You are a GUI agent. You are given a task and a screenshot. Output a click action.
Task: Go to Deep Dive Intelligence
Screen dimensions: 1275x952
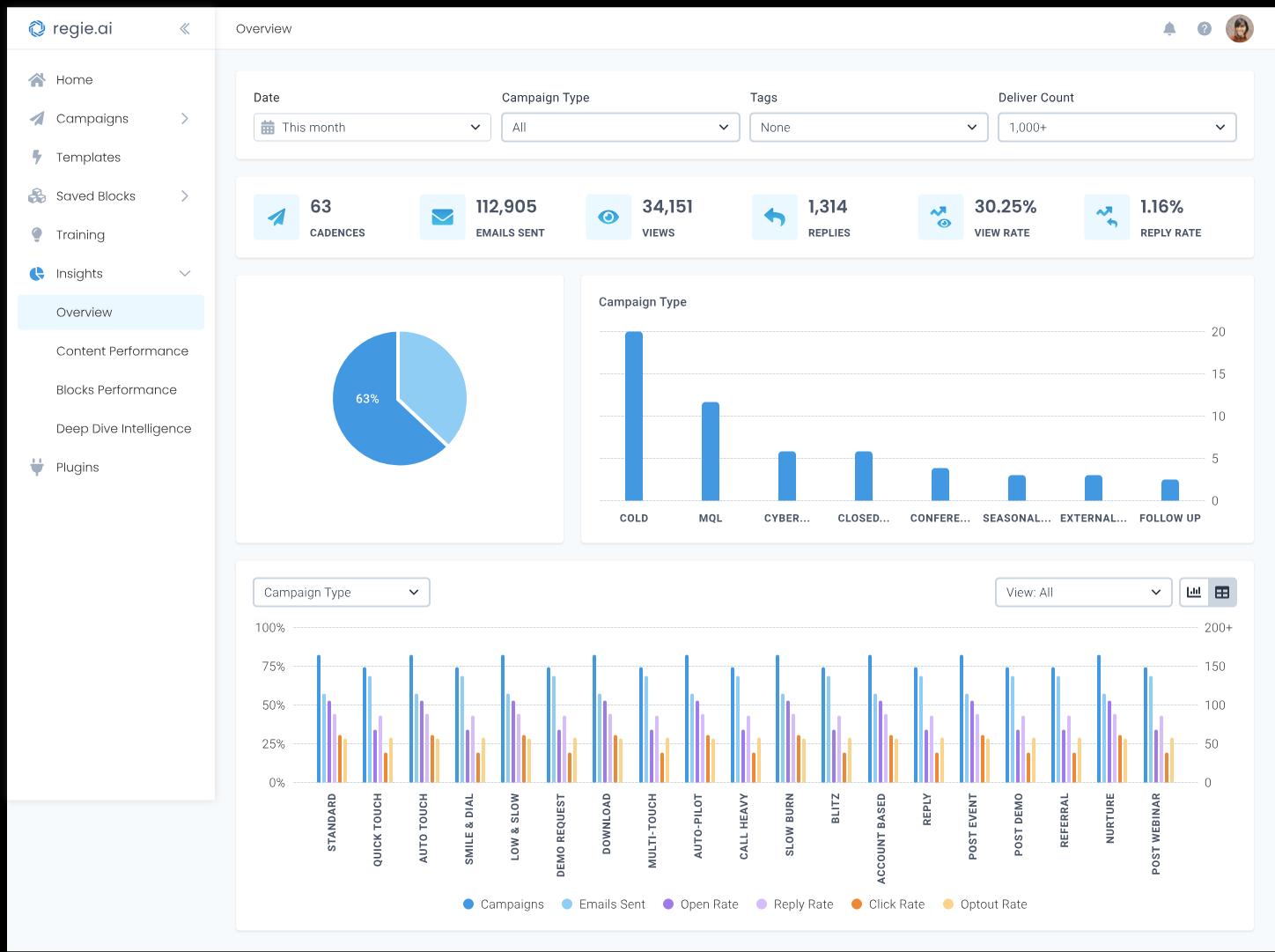(123, 429)
